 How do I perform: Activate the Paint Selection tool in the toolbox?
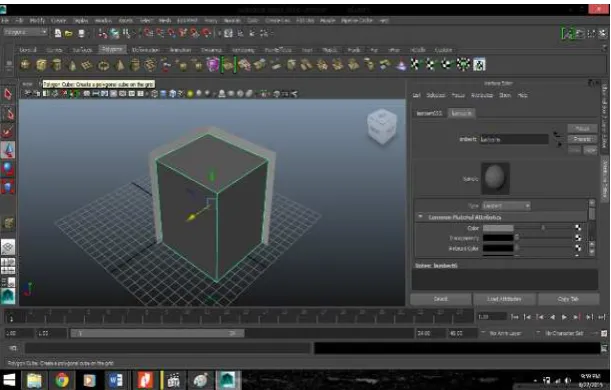coord(8,132)
